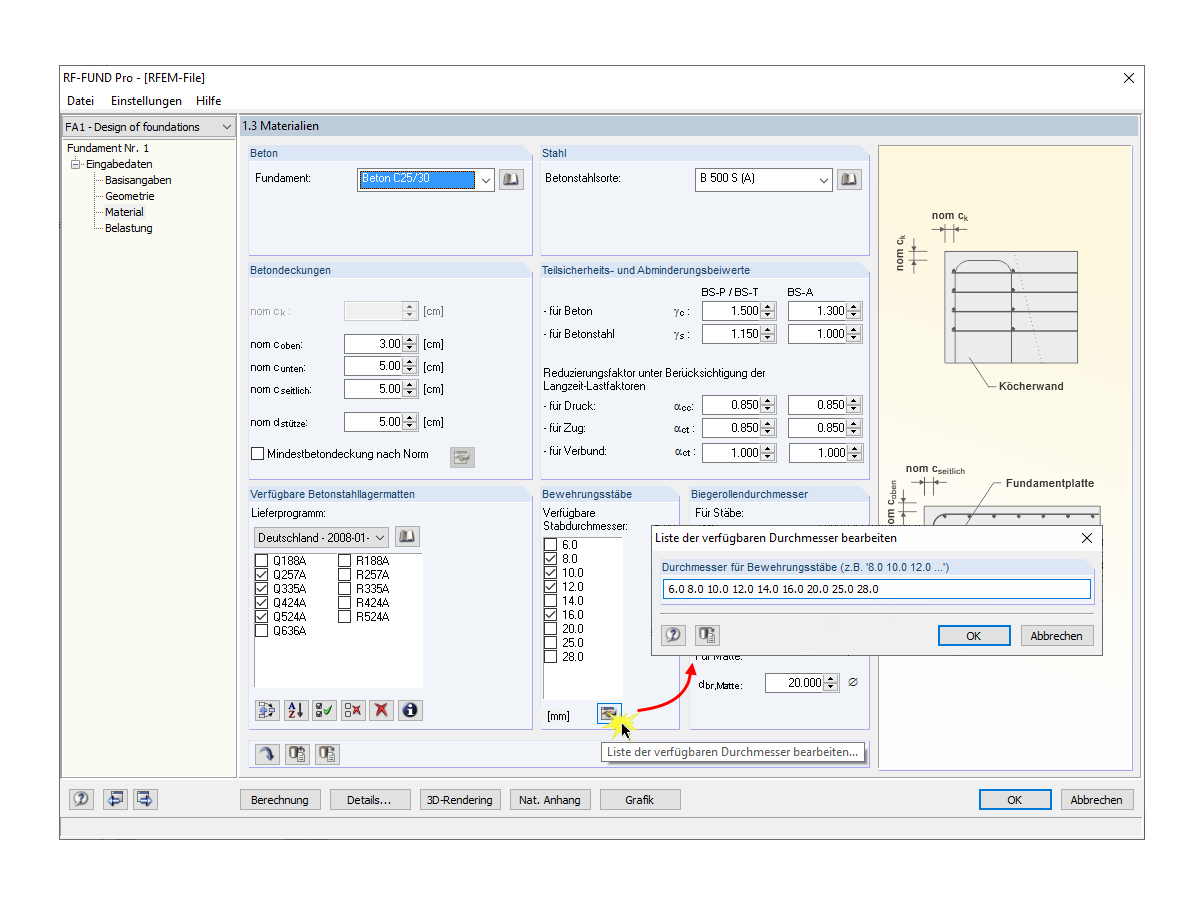Select Basisangaben in the tree

(138, 180)
